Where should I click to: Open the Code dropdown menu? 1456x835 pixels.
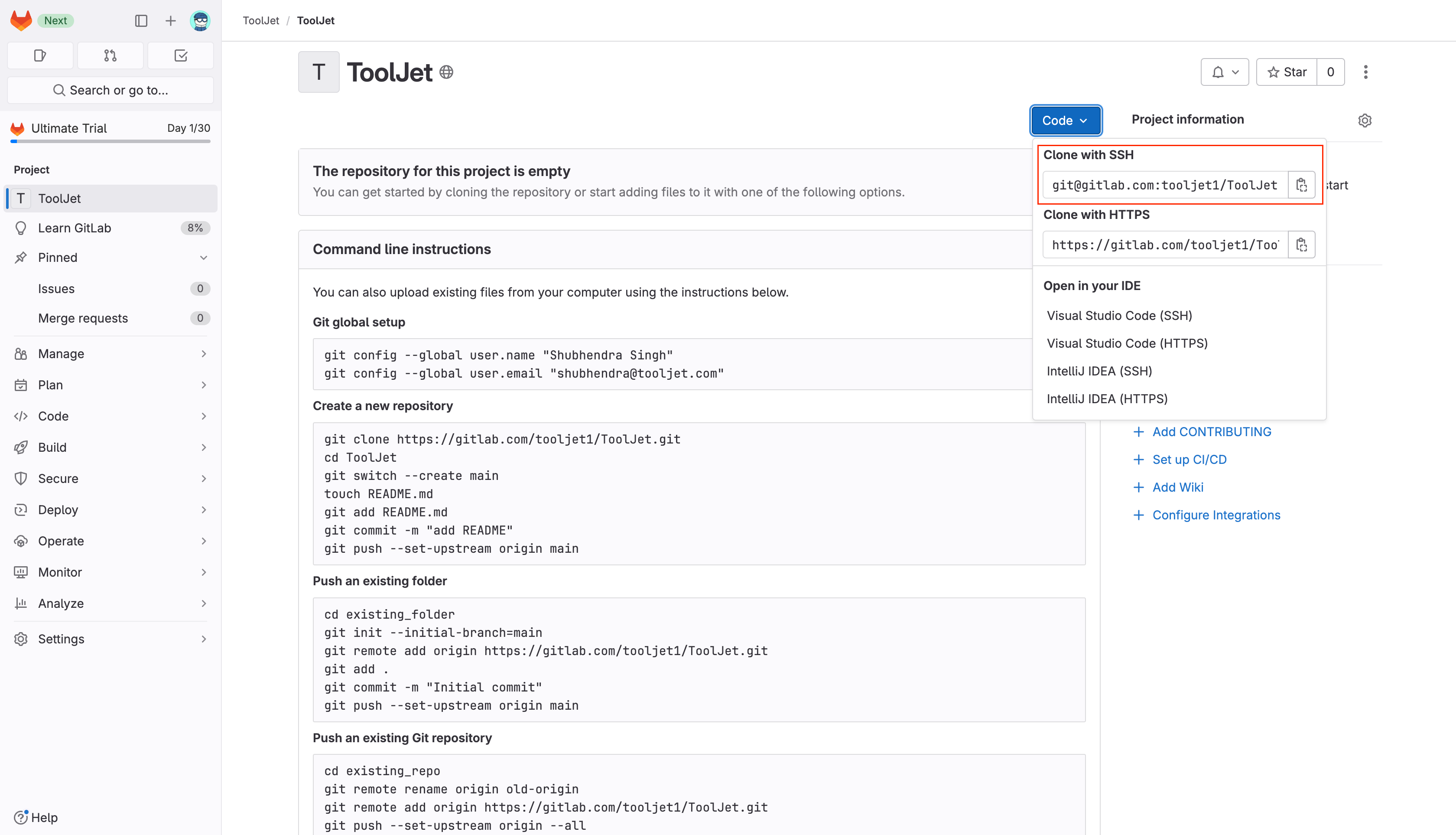[1065, 120]
